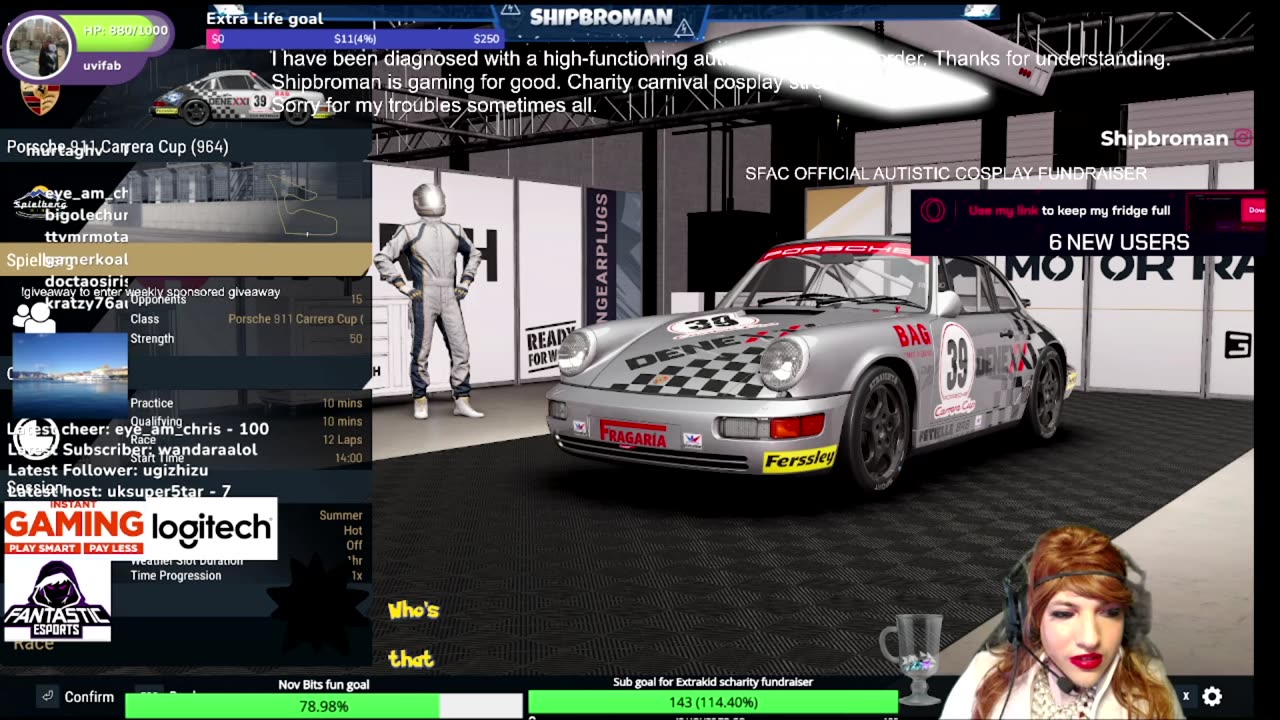Click the SHIPBROMAN banner title
1280x720 pixels.
tap(600, 17)
